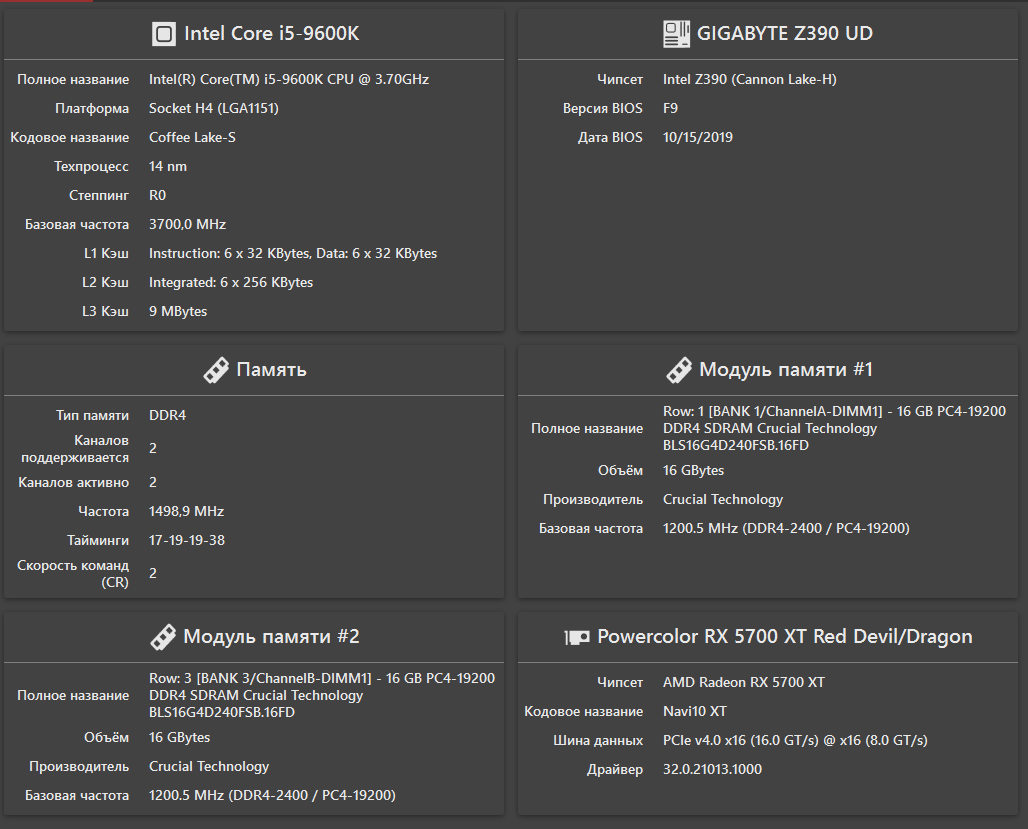1028x829 pixels.
Task: Click the 3700,0 MHz base frequency value
Action: point(188,224)
